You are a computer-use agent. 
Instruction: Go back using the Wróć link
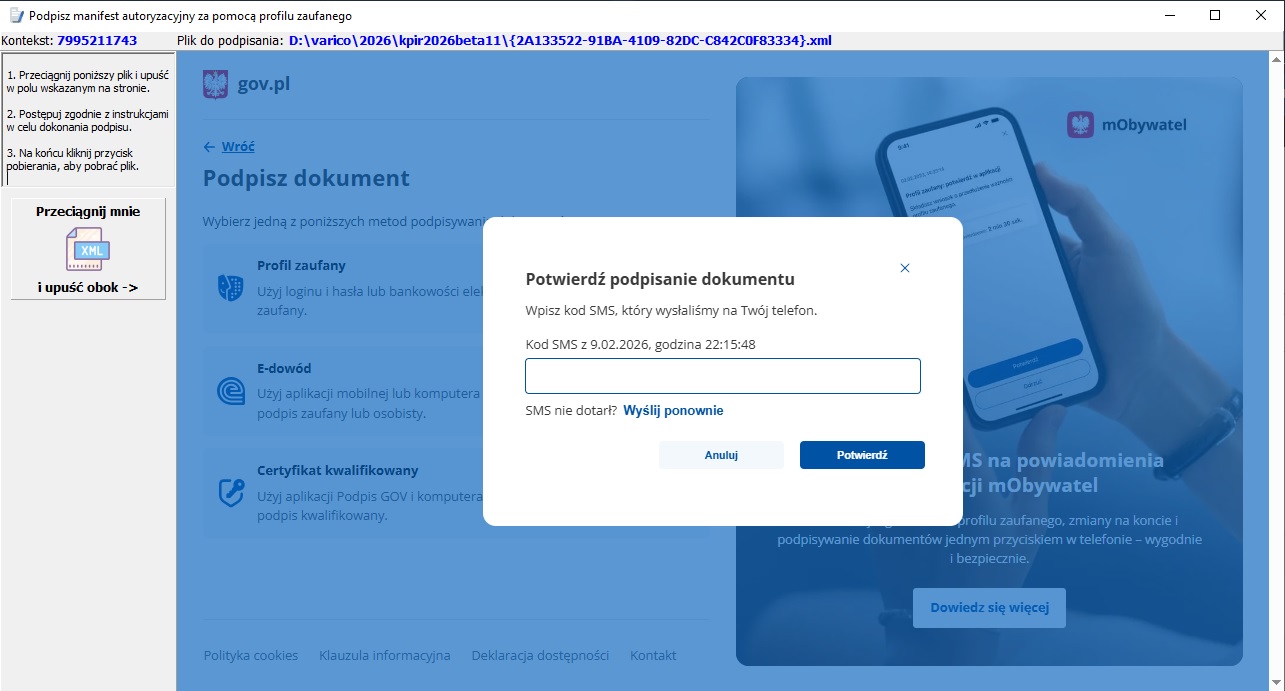[x=238, y=146]
